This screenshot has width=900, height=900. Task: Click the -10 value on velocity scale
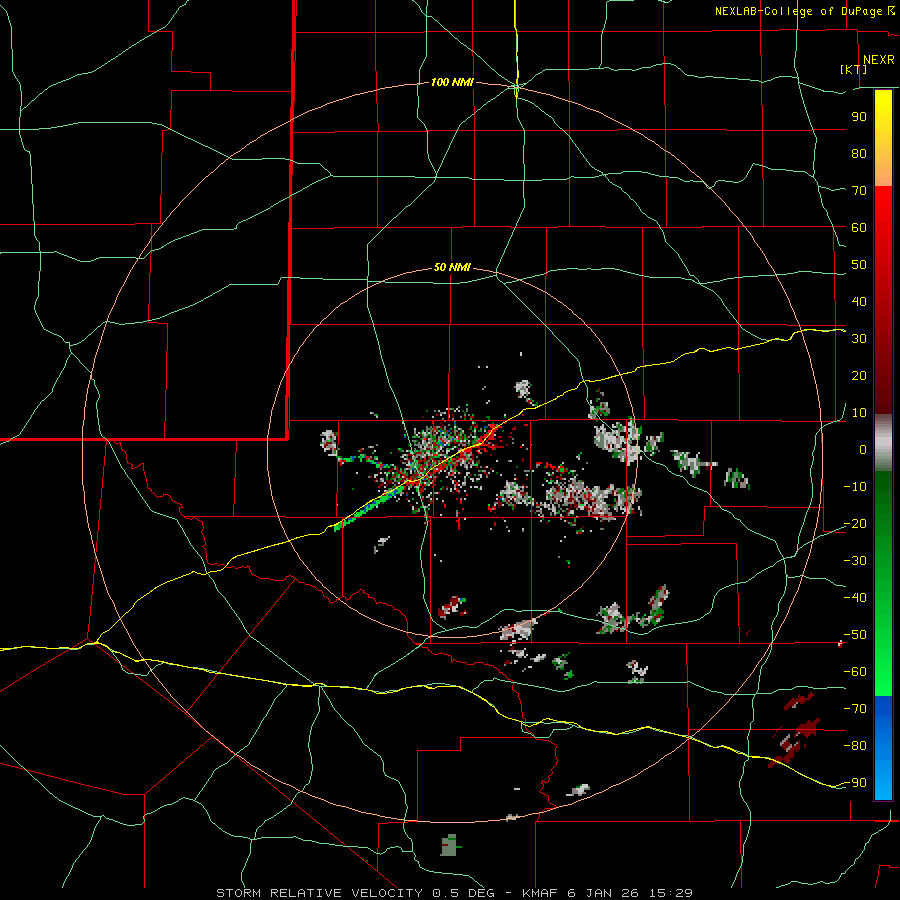coord(855,487)
